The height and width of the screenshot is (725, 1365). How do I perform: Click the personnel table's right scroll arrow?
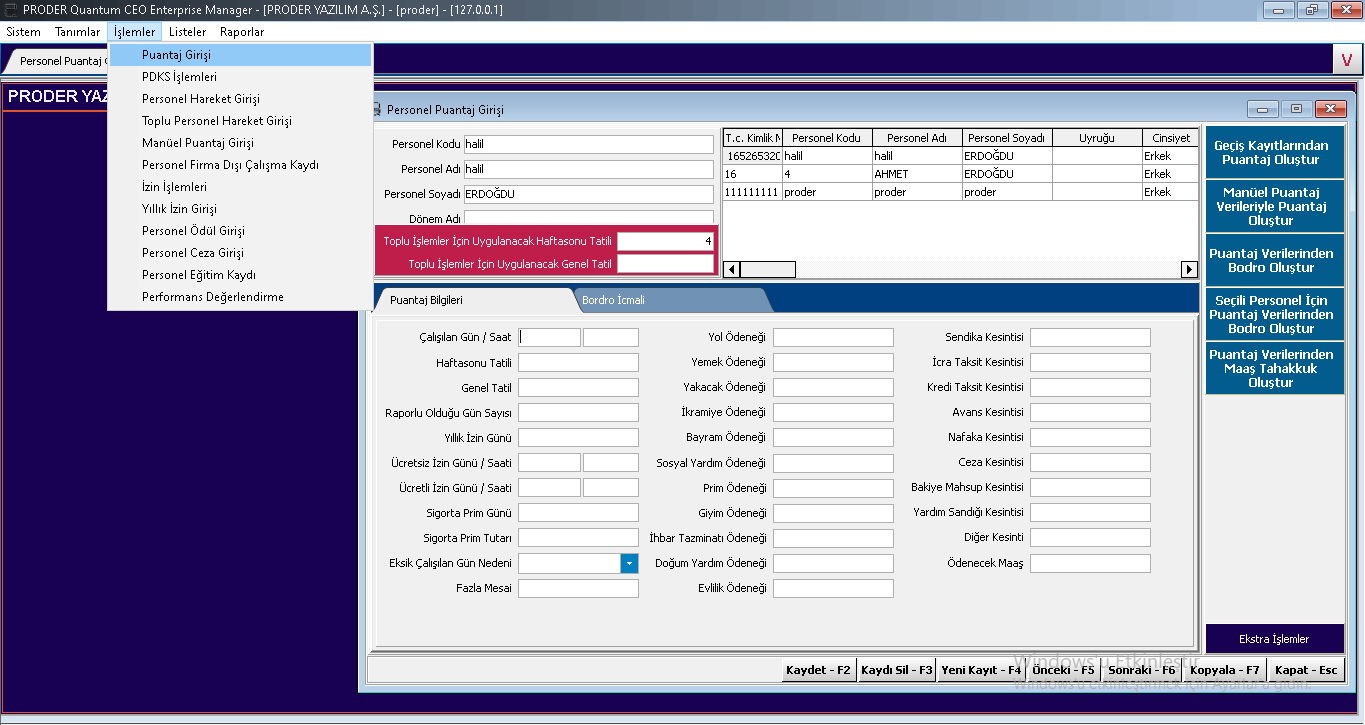1189,269
